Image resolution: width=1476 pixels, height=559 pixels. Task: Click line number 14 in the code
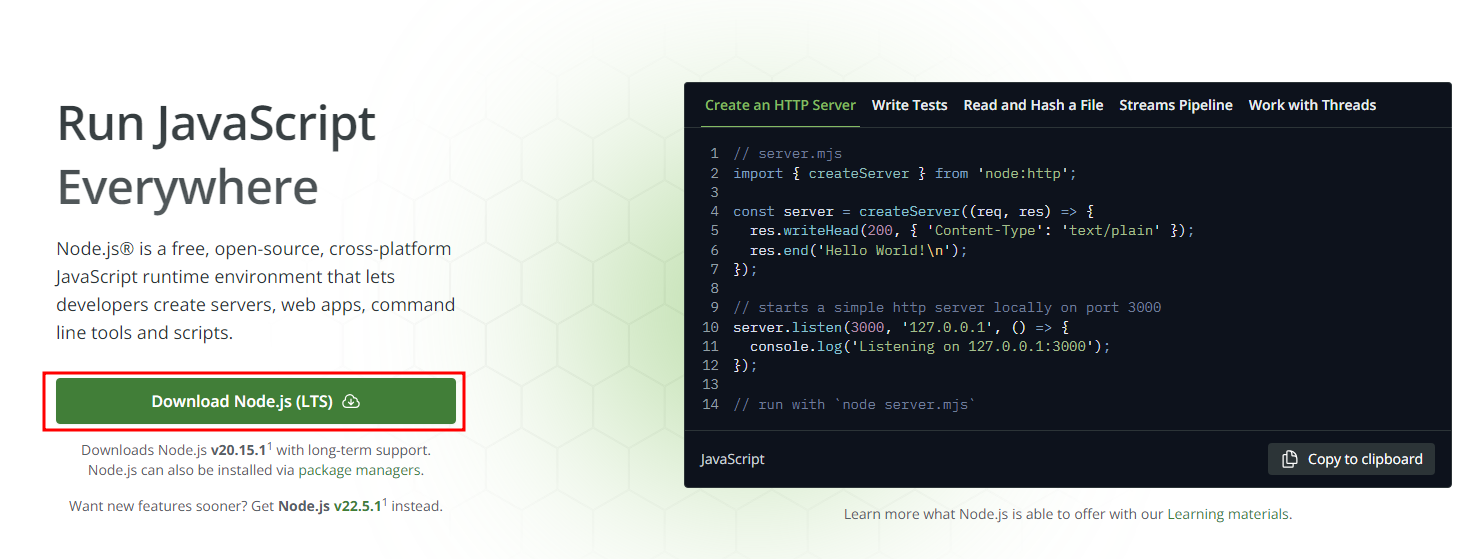(710, 404)
